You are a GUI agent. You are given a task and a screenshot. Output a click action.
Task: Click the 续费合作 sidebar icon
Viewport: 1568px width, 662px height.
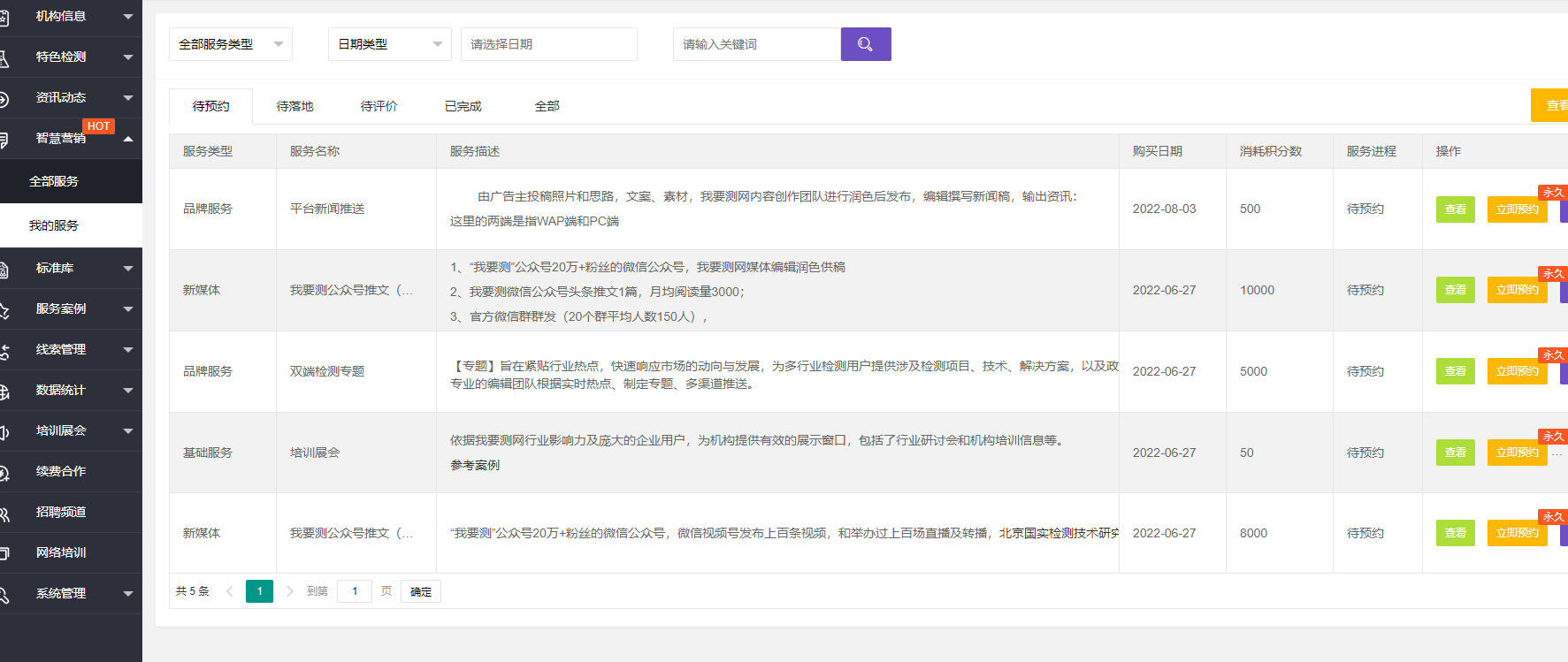click(4, 473)
